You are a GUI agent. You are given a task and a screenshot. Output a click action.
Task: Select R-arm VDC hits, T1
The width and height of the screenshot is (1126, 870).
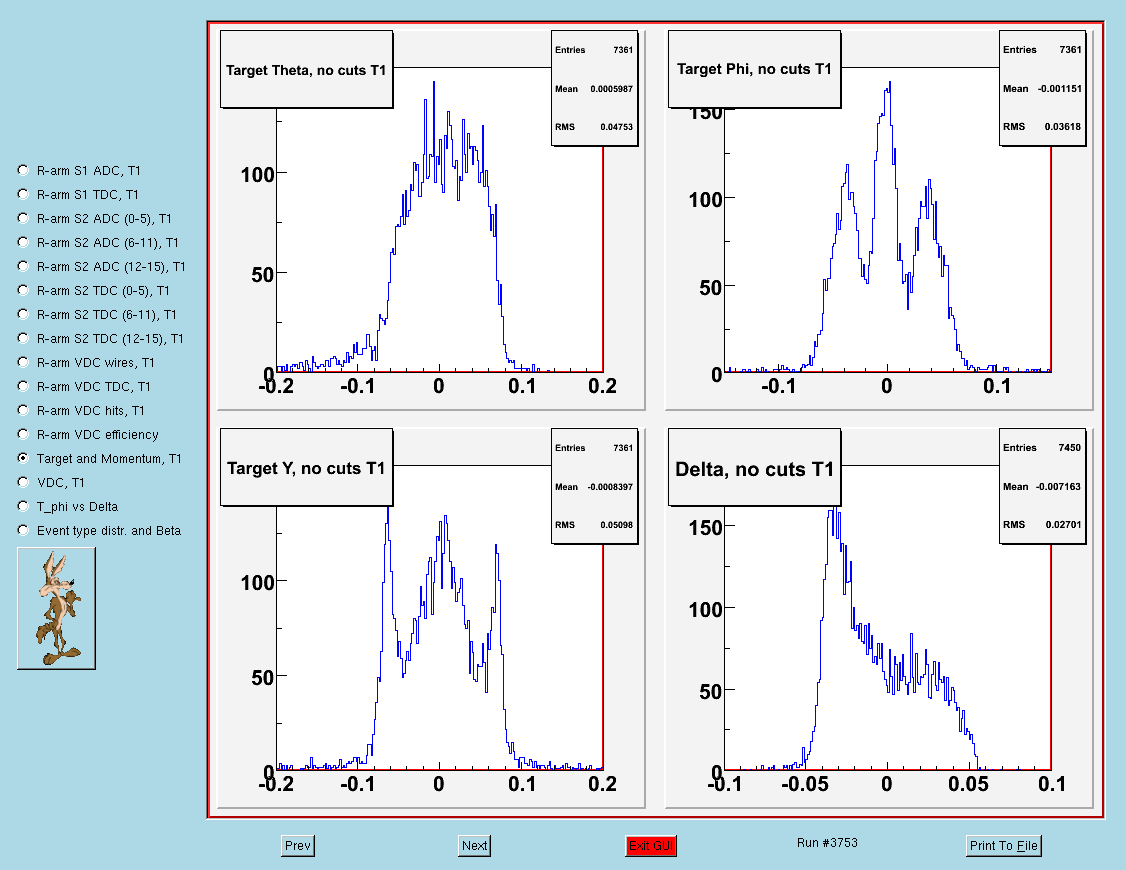(23, 411)
